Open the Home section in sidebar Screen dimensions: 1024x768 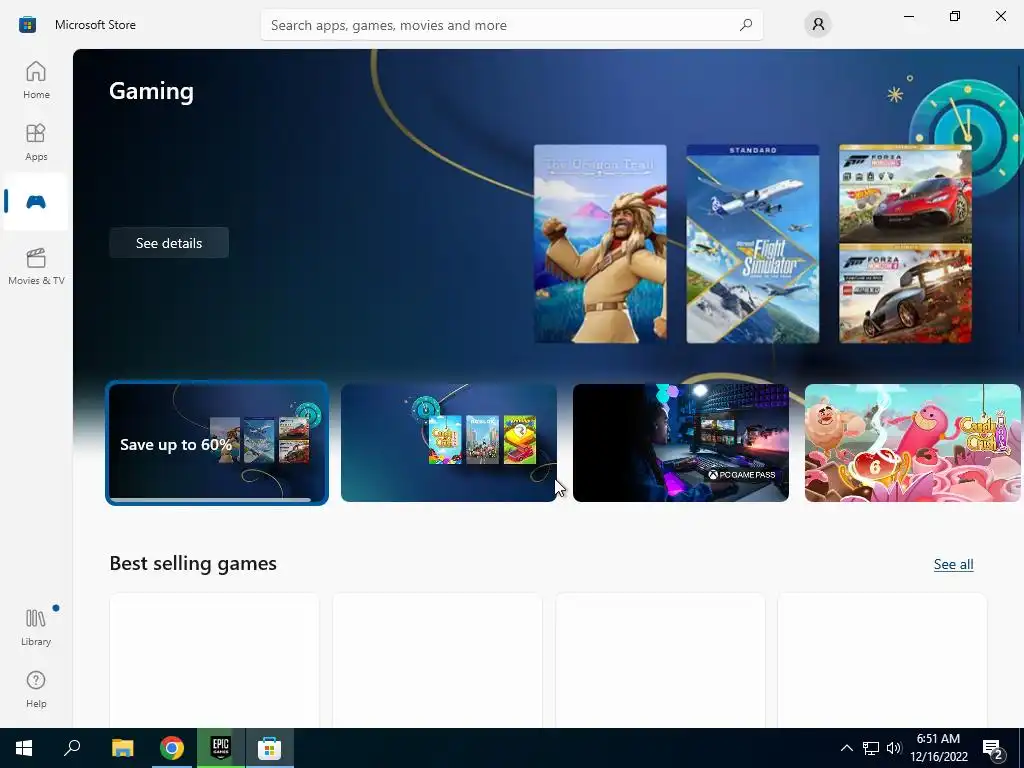36,80
